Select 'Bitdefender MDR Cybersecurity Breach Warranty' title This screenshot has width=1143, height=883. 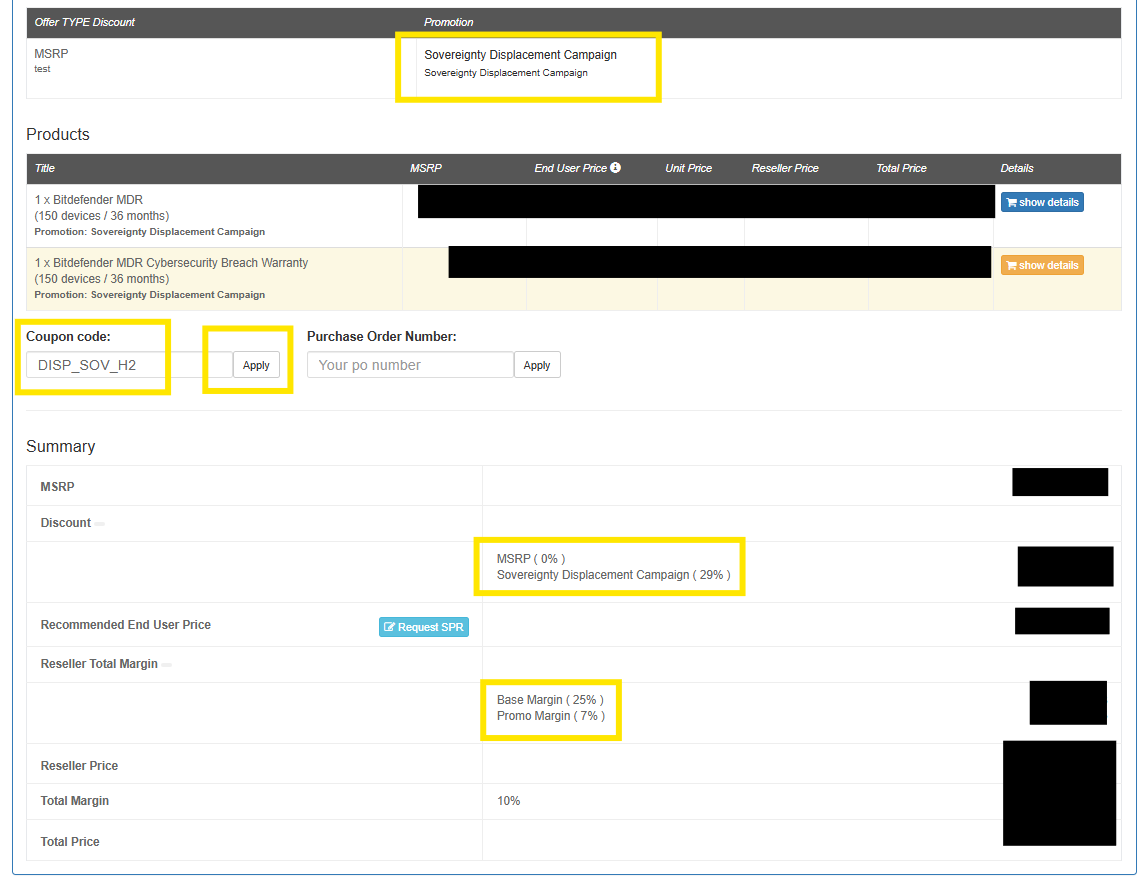pyautogui.click(x=171, y=262)
